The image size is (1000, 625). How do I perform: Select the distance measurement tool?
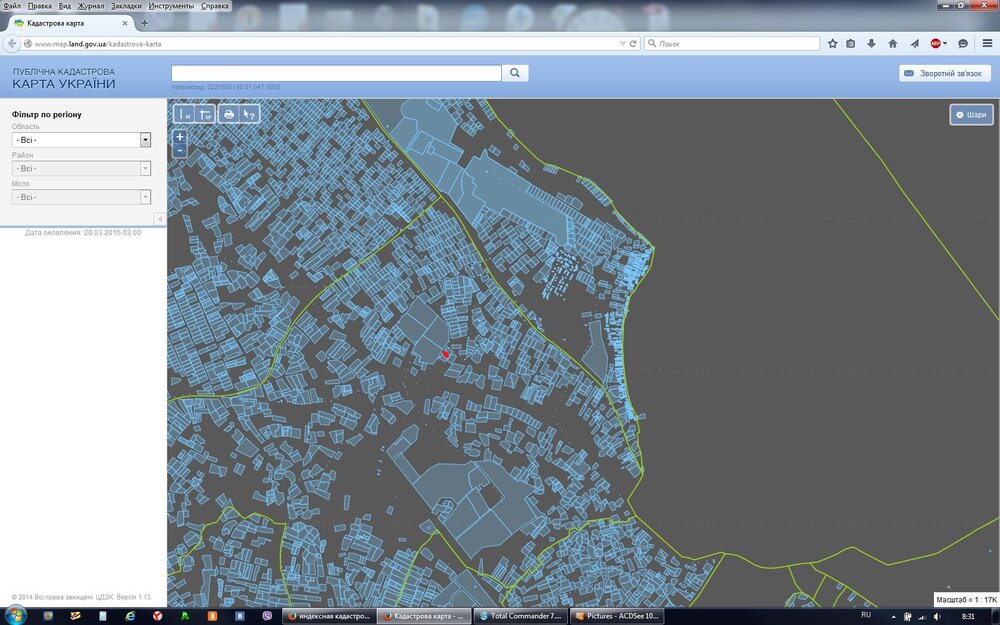pos(183,114)
